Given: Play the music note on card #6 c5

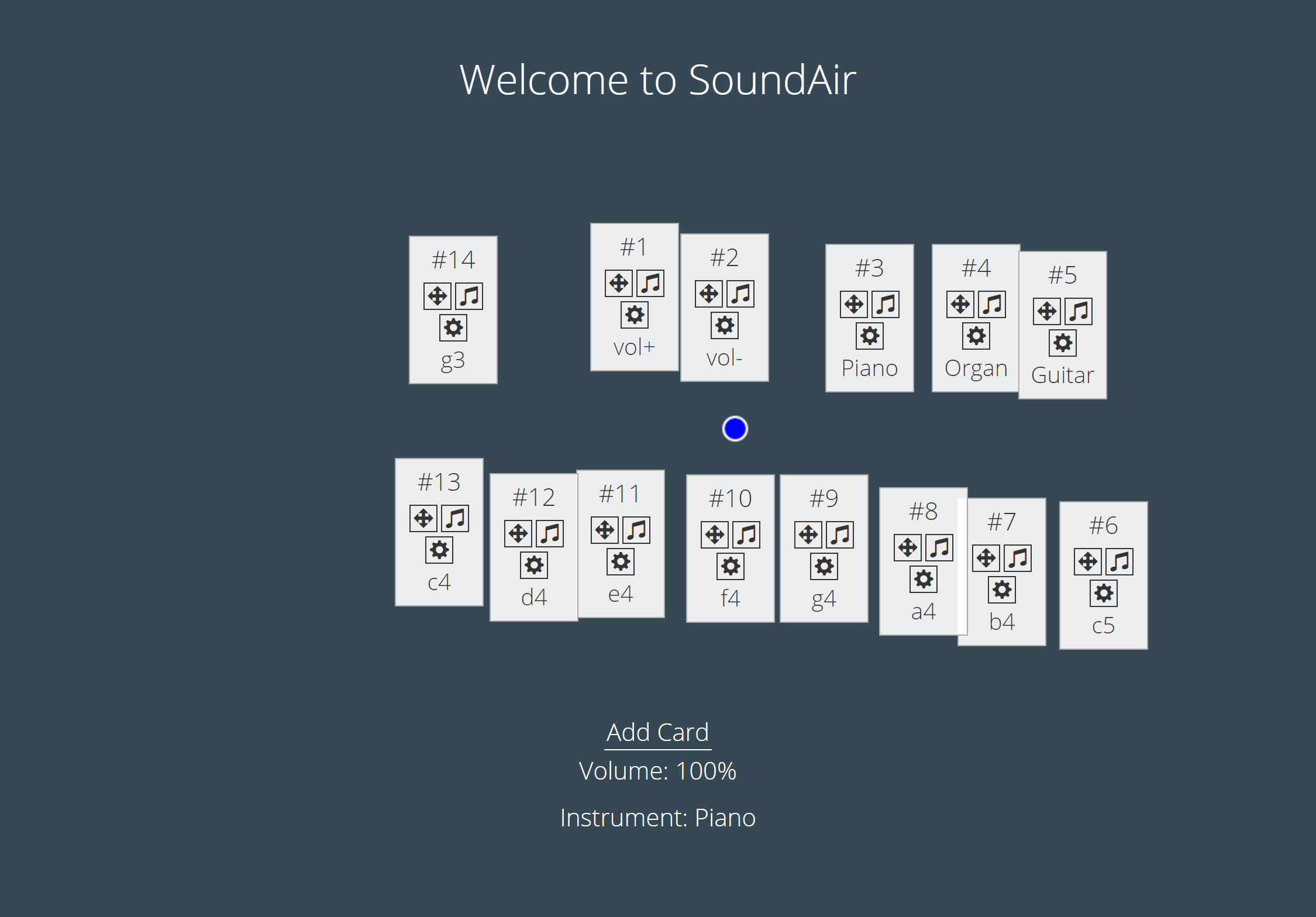Looking at the screenshot, I should click(x=1119, y=561).
